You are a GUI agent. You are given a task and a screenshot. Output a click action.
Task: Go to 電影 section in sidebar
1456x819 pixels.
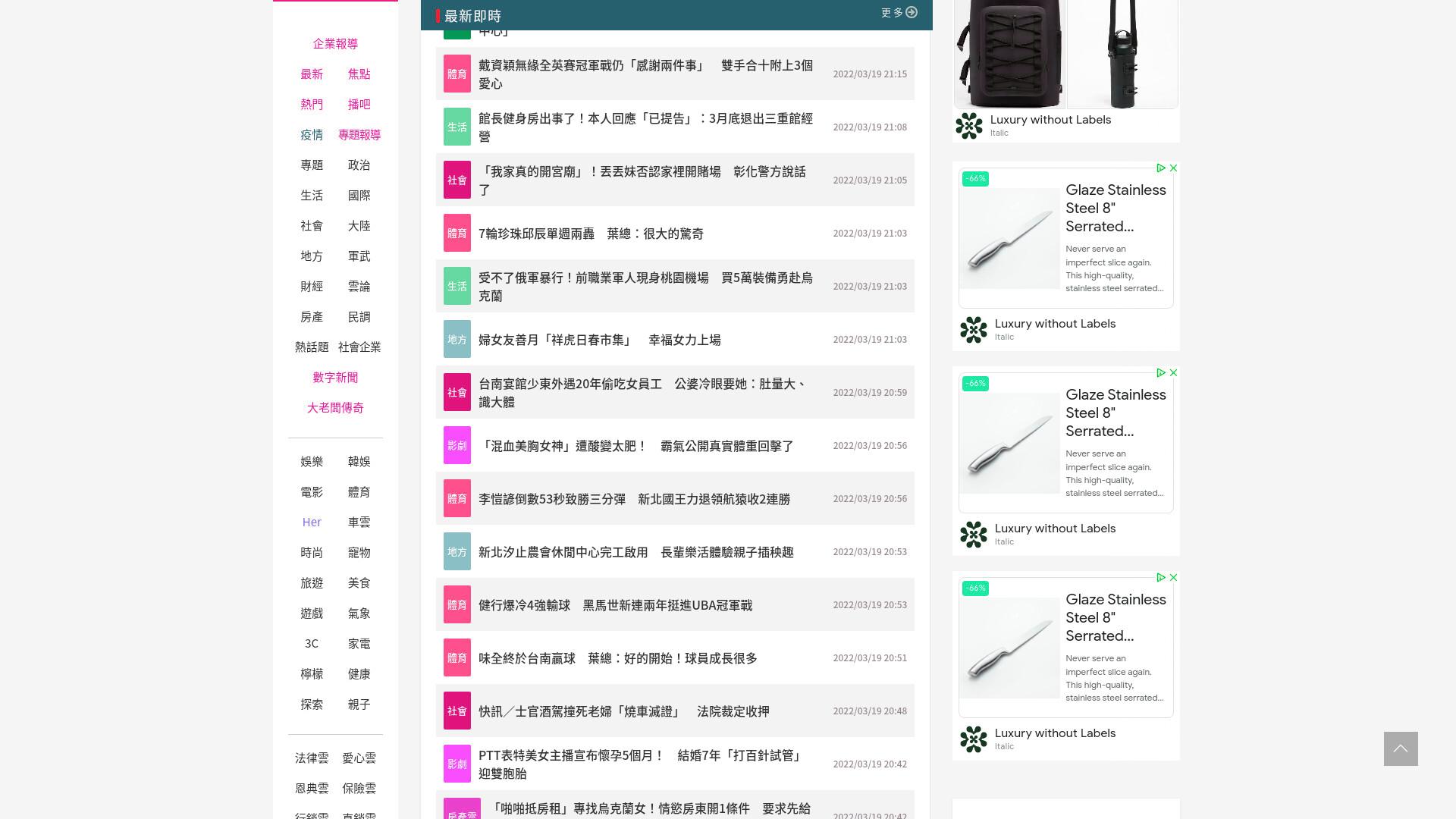coord(312,492)
